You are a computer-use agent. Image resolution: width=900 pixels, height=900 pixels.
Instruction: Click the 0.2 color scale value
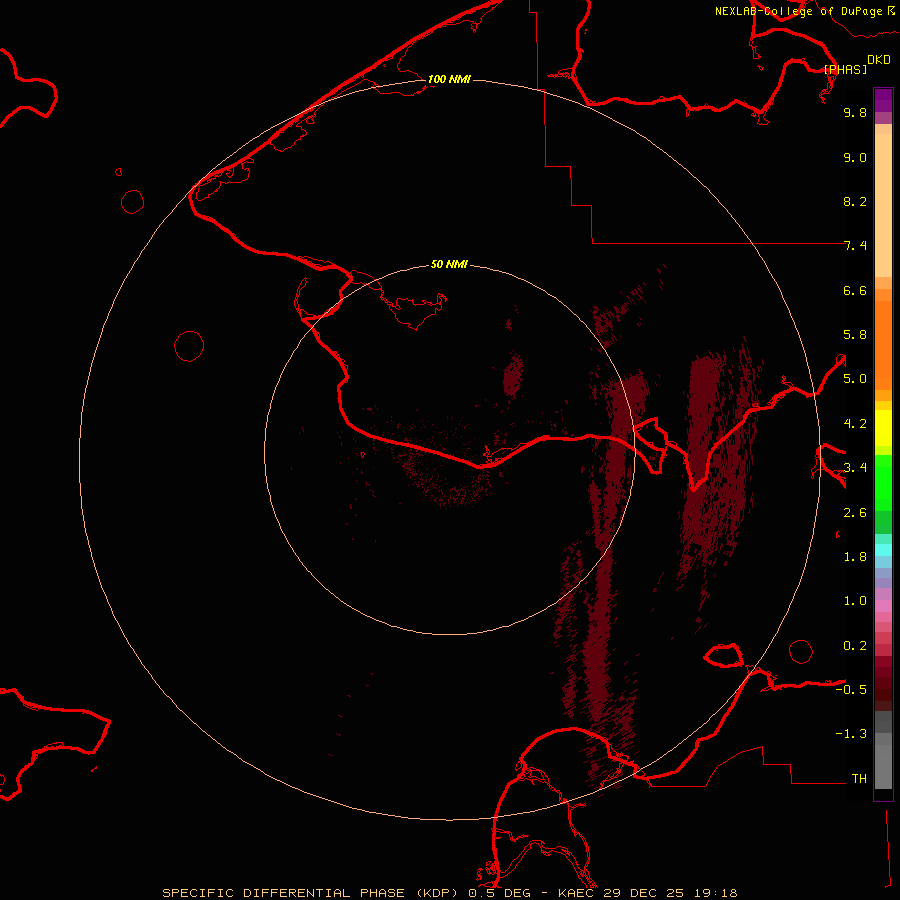[x=855, y=646]
